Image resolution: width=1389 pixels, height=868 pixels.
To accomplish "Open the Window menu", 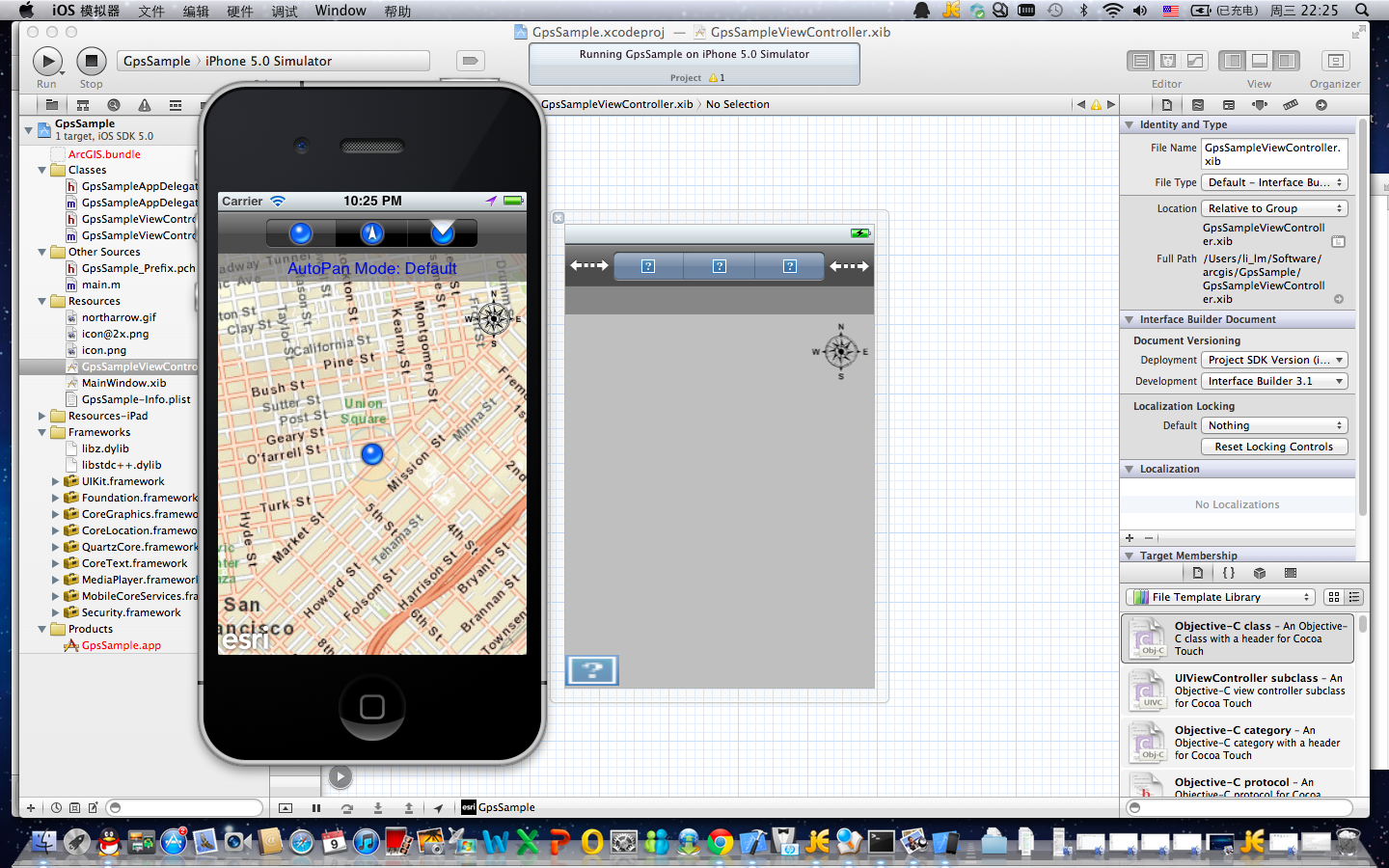I will (x=340, y=11).
